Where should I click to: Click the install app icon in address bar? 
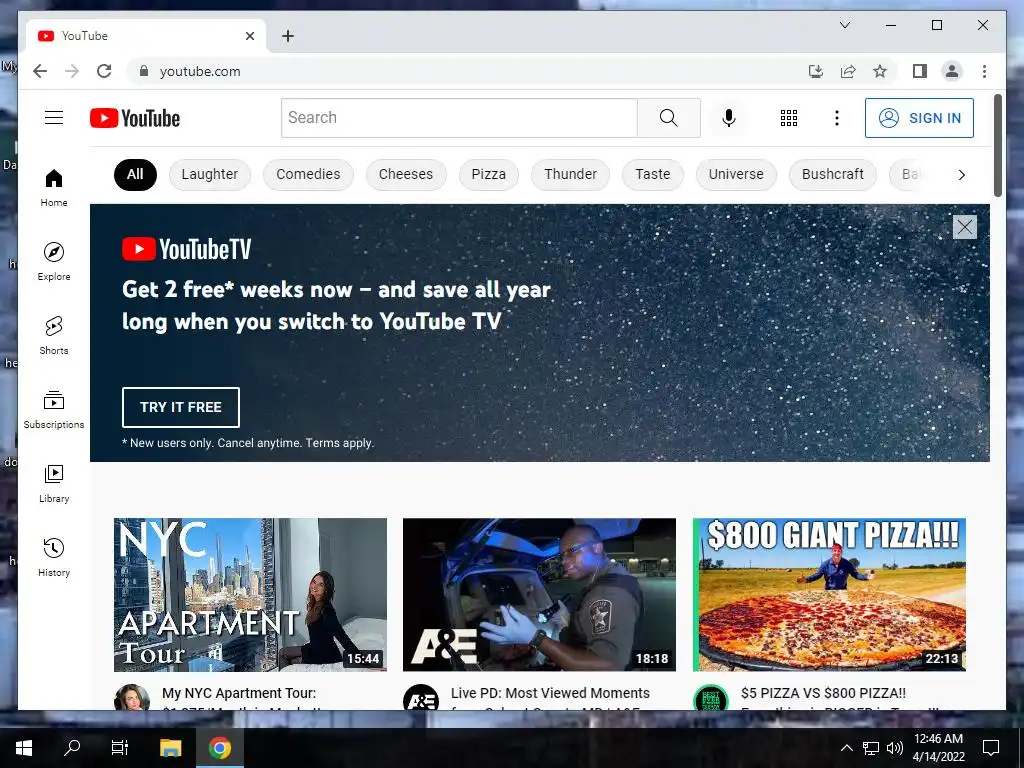click(x=815, y=71)
